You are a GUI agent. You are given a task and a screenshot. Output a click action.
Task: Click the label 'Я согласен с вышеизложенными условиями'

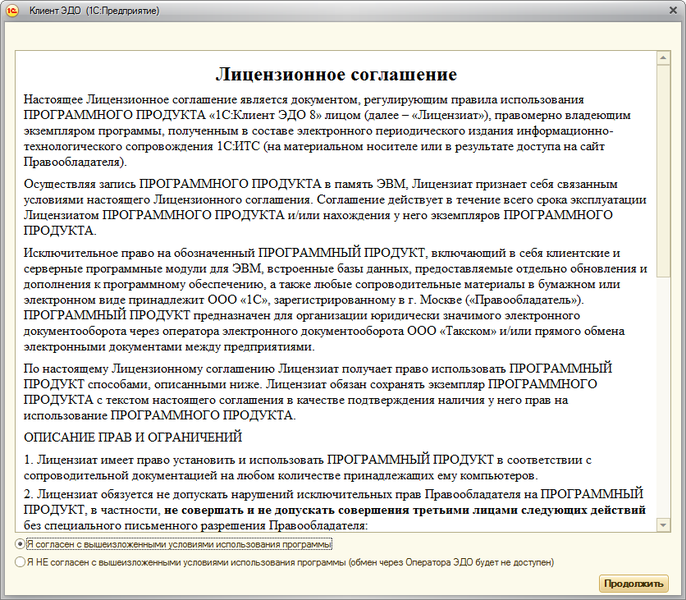pyautogui.click(x=179, y=544)
